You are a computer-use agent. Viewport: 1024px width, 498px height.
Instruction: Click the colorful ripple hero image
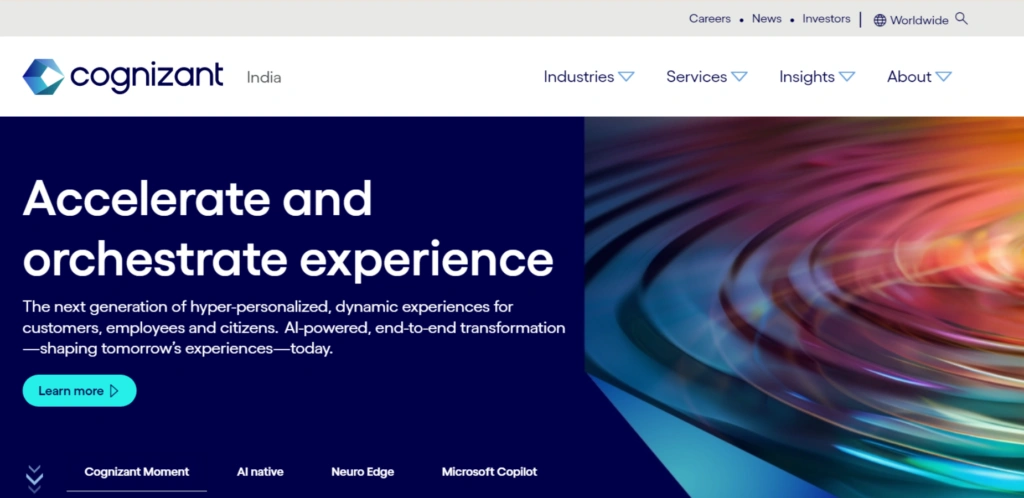point(804,307)
